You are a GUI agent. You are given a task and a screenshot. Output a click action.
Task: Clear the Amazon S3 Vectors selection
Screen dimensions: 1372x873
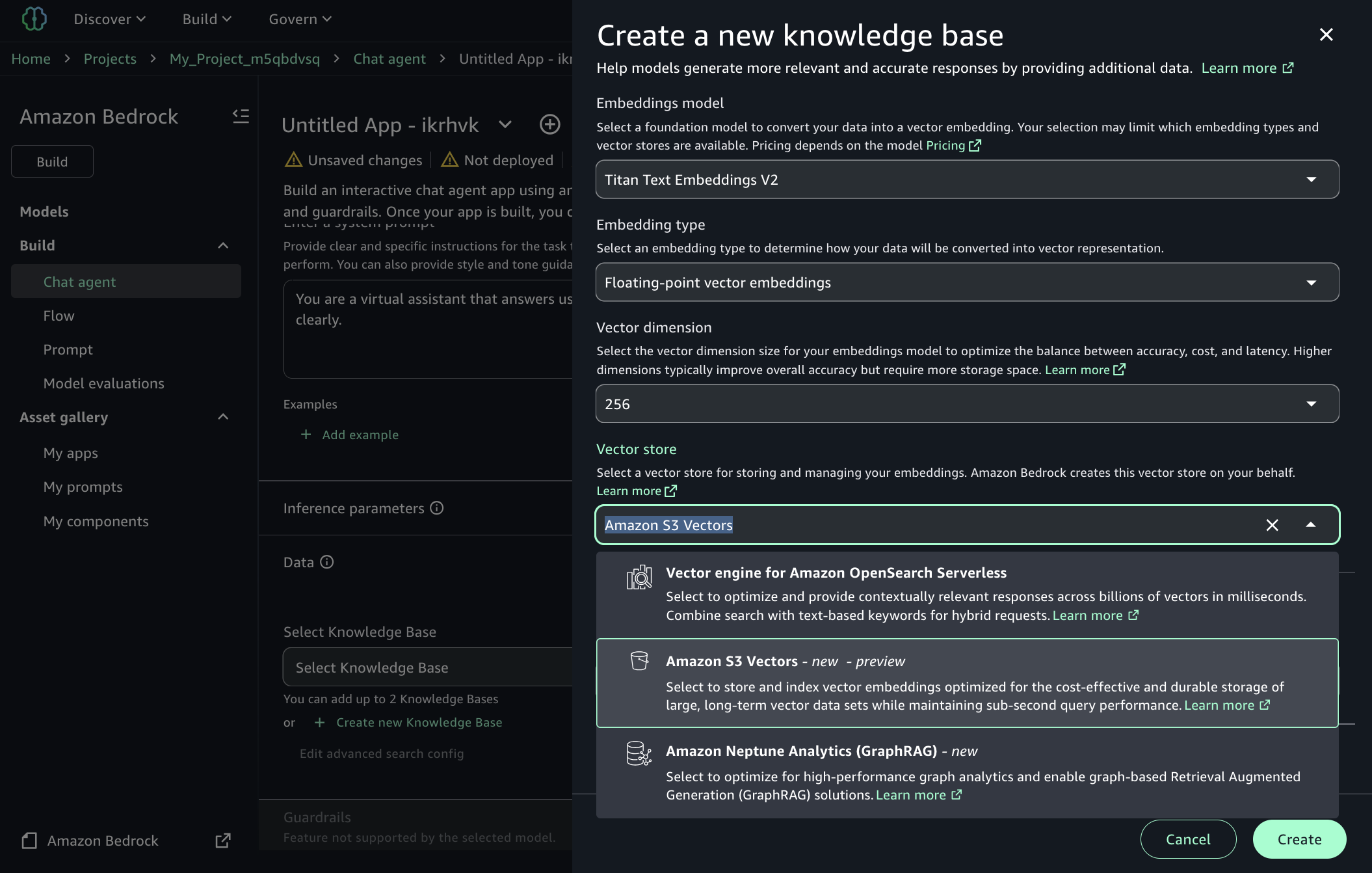coord(1272,525)
